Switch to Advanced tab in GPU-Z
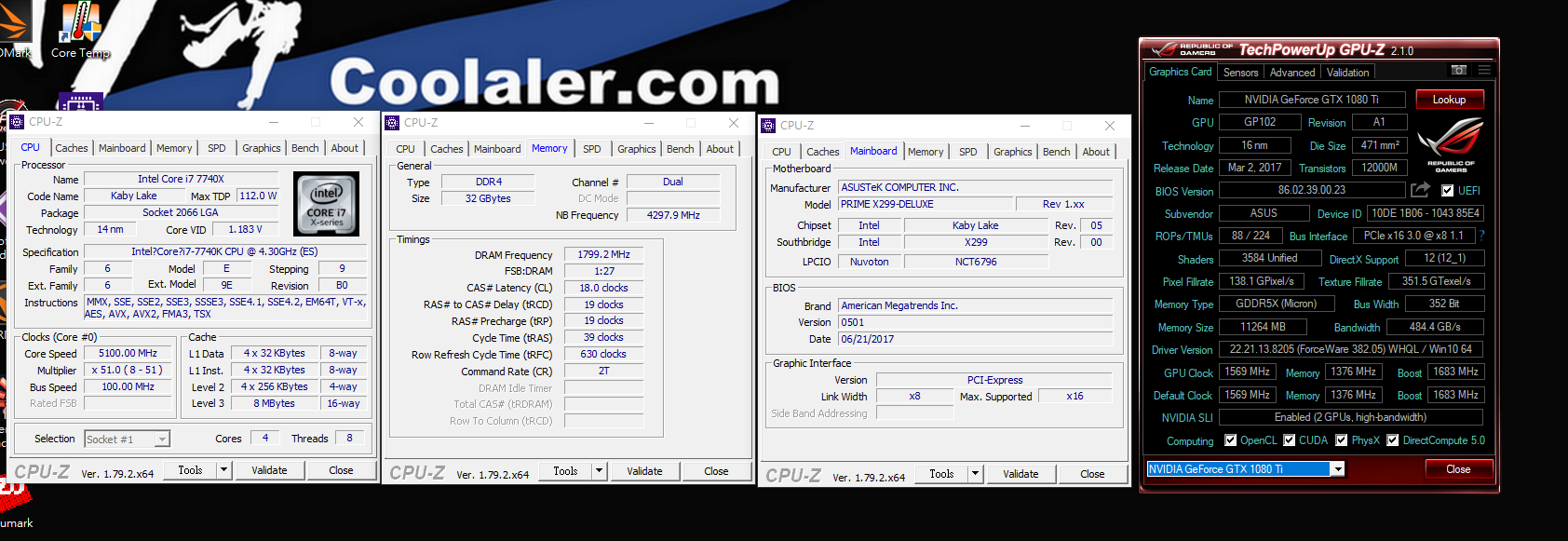 click(1292, 73)
